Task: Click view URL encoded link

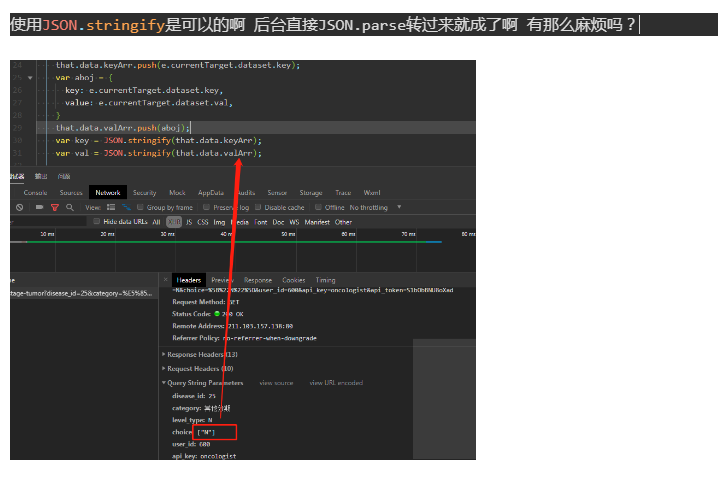Action: 336,383
